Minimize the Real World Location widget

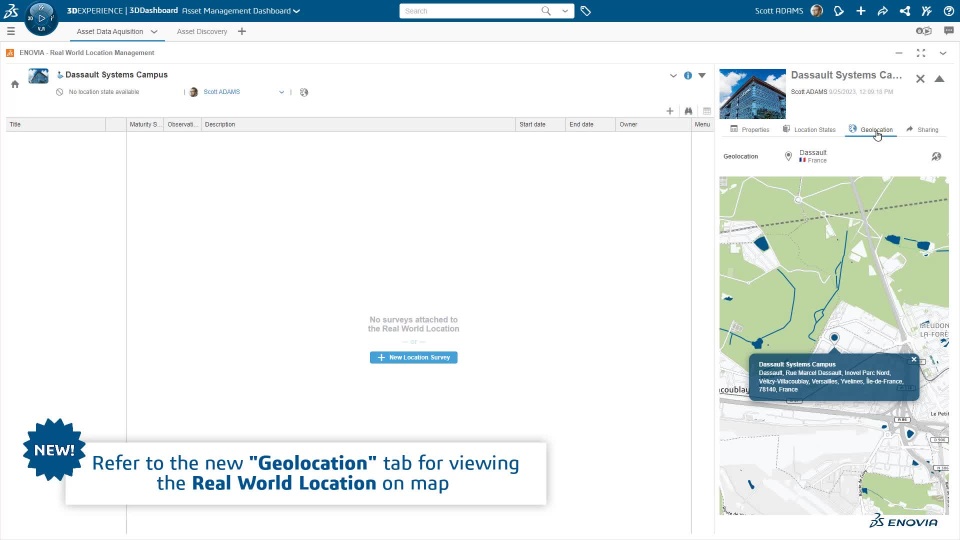899,53
